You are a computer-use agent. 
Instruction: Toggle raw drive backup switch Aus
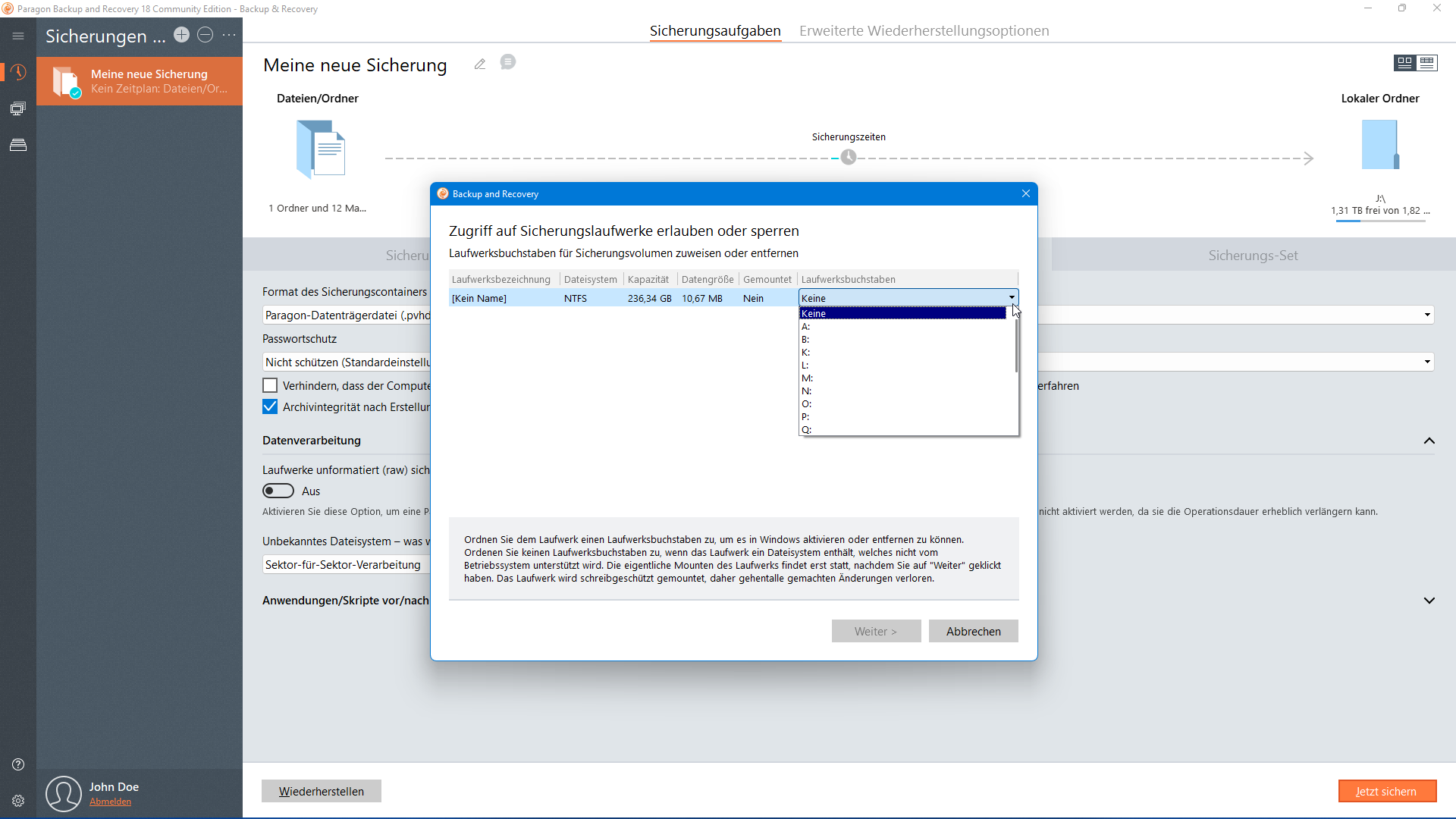278,491
